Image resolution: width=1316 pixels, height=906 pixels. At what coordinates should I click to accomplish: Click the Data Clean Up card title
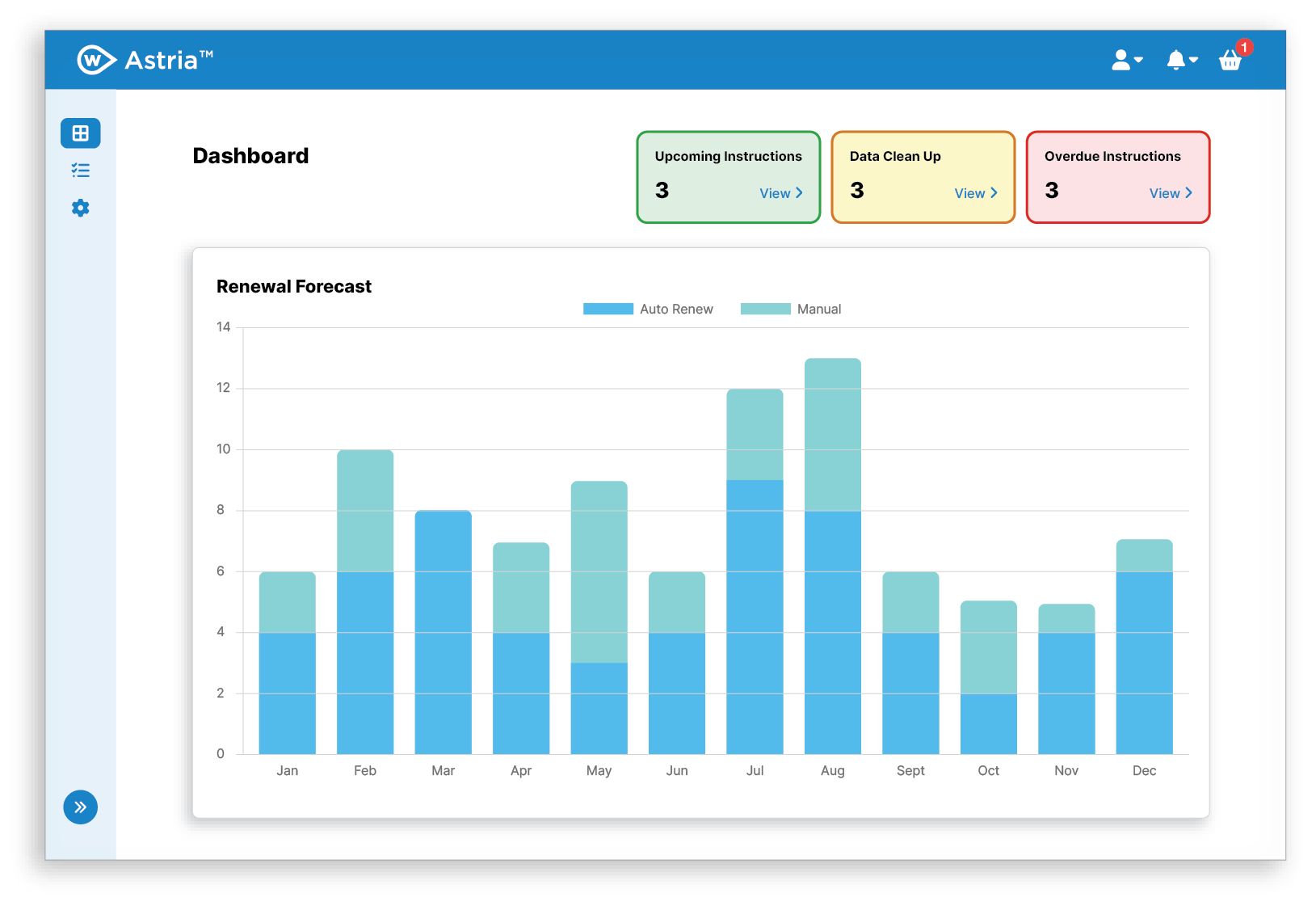[895, 156]
